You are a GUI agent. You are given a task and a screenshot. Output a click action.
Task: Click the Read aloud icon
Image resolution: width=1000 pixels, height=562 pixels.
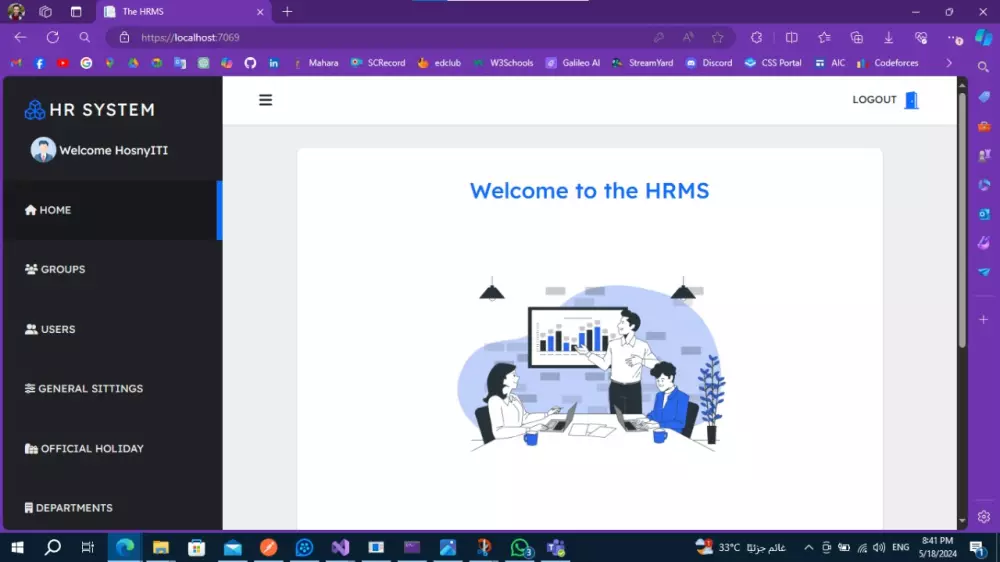688,38
